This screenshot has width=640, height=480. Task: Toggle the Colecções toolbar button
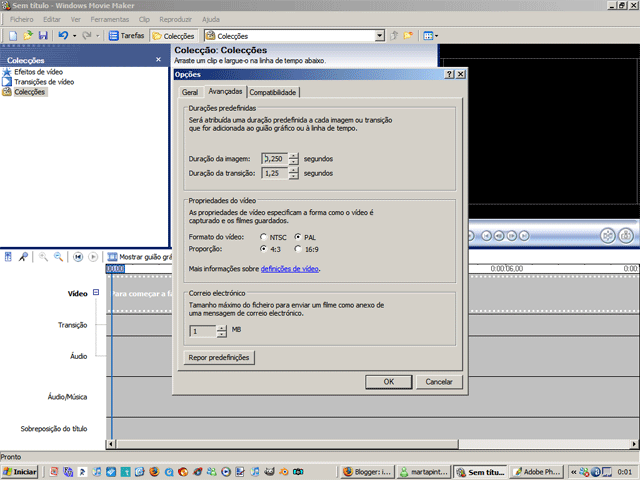pyautogui.click(x=174, y=36)
